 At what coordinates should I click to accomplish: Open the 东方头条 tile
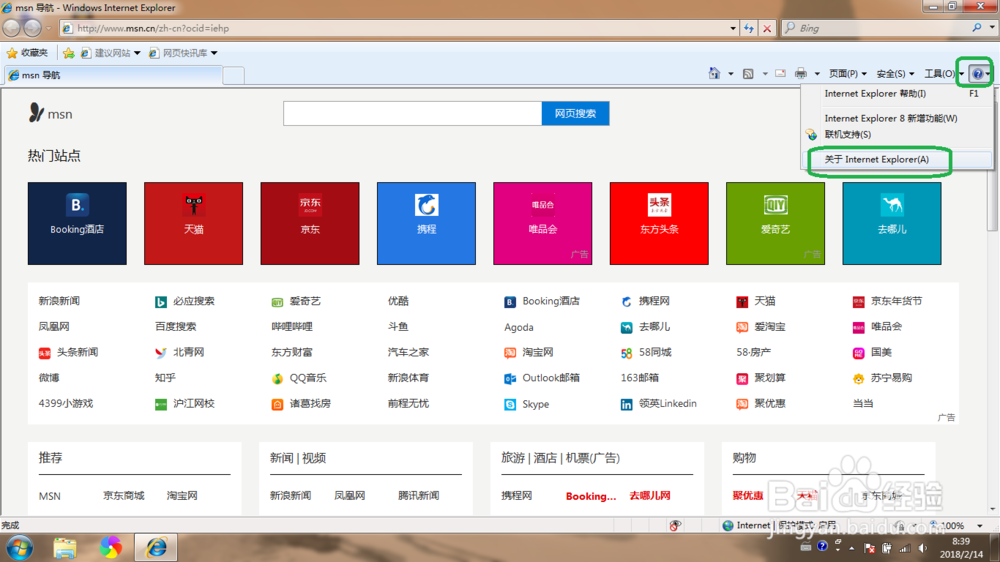coord(659,223)
